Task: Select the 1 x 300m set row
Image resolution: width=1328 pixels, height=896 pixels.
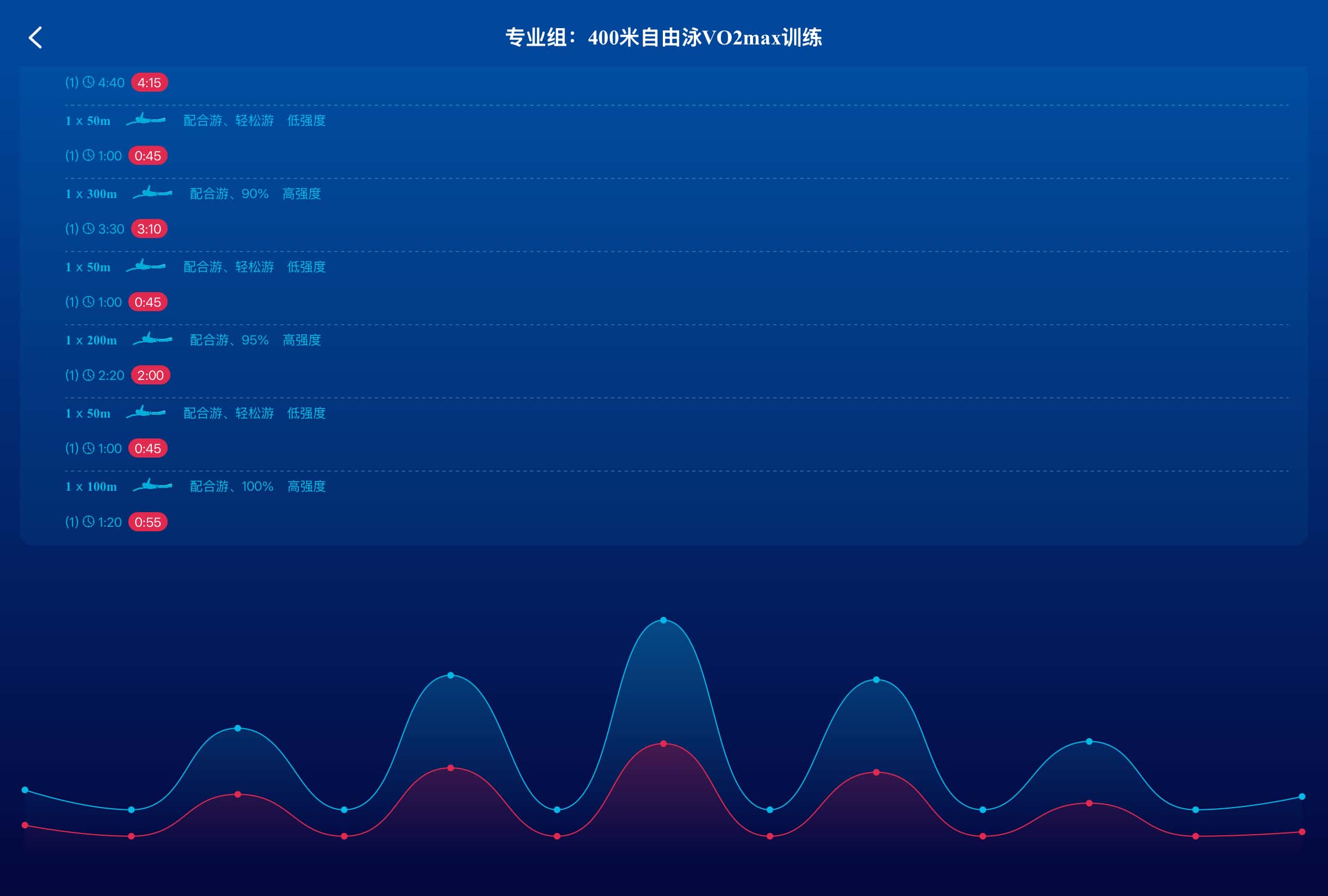Action: click(x=91, y=194)
